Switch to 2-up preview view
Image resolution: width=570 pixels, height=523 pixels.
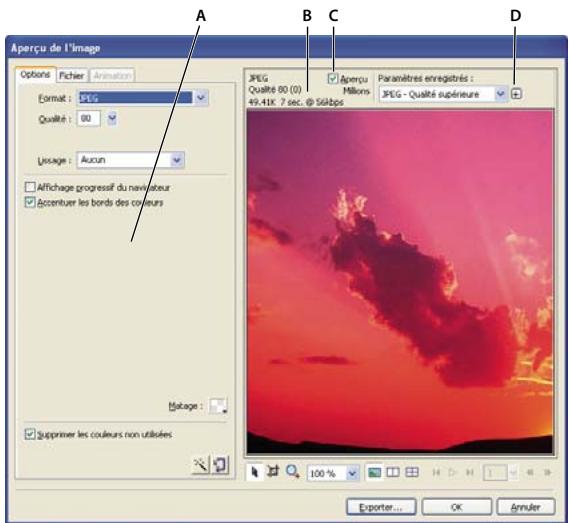pos(393,472)
